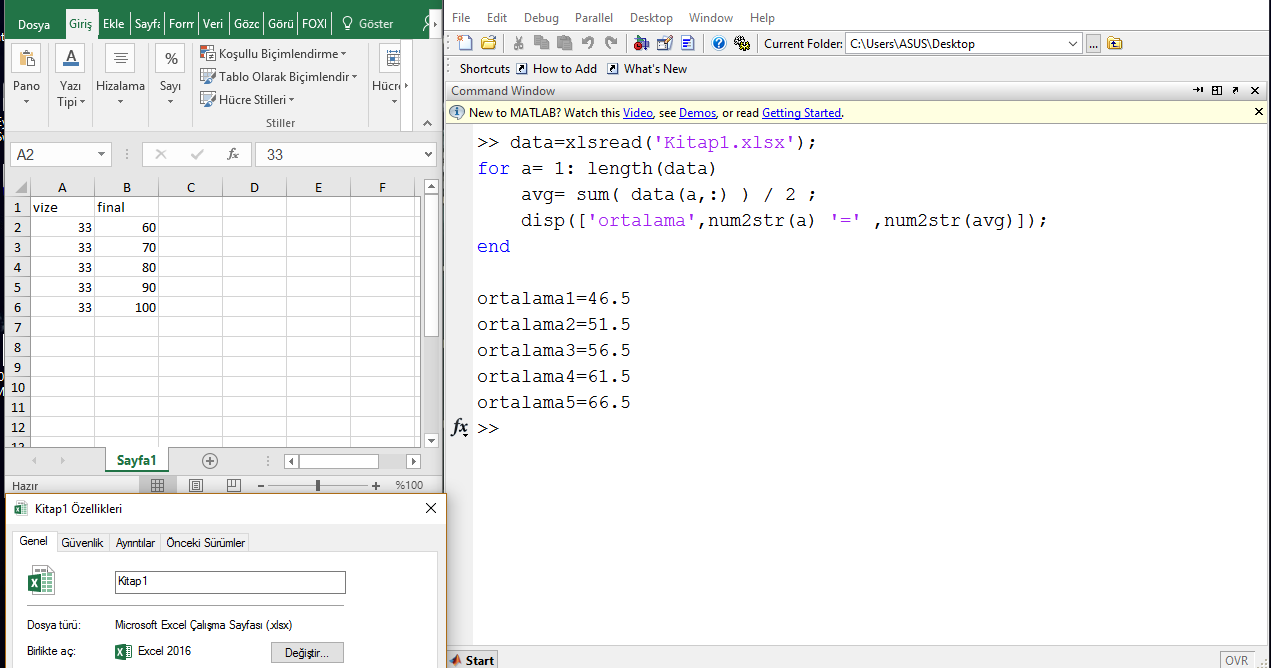The image size is (1271, 668).
Task: Open the MATLAB Parallel menu
Action: click(x=594, y=18)
